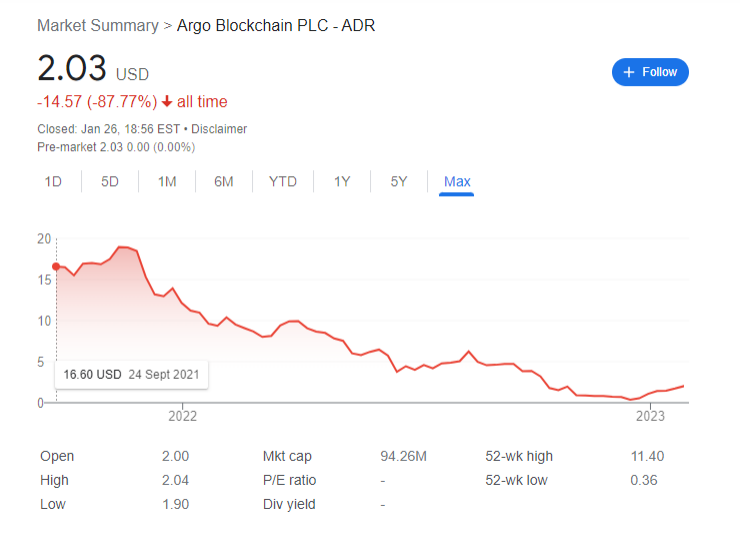Screen dimensions: 740x533
Task: Click the 2023 label on chart axis
Action: (x=651, y=416)
